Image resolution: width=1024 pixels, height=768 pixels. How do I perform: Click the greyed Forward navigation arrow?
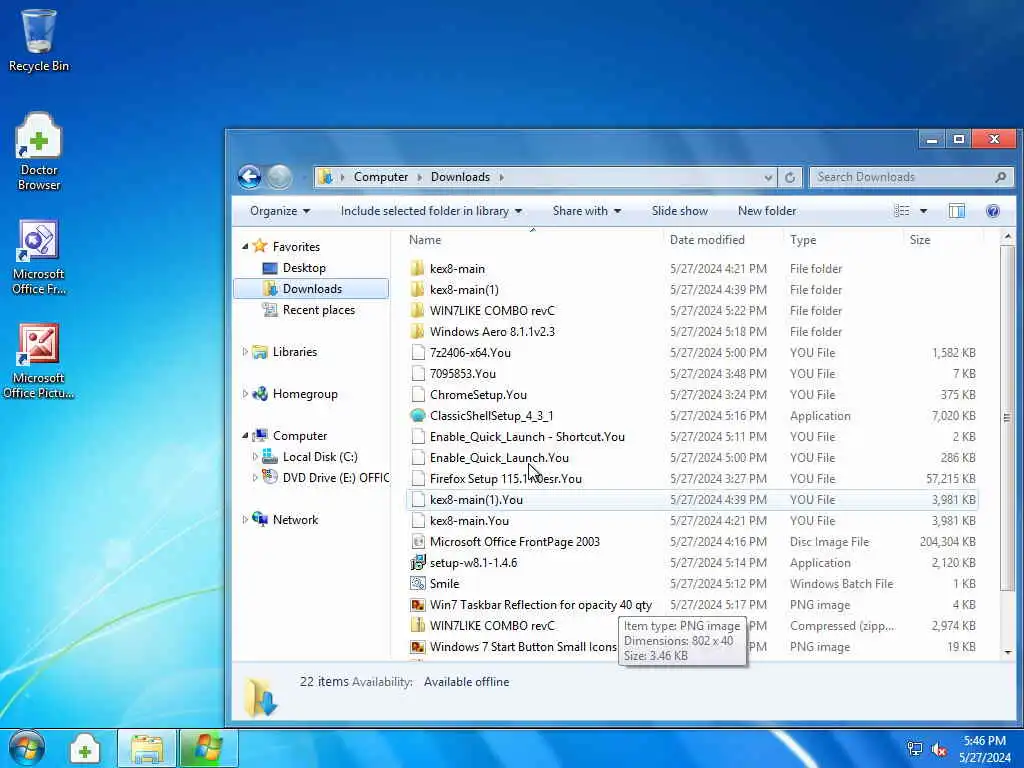pos(280,177)
